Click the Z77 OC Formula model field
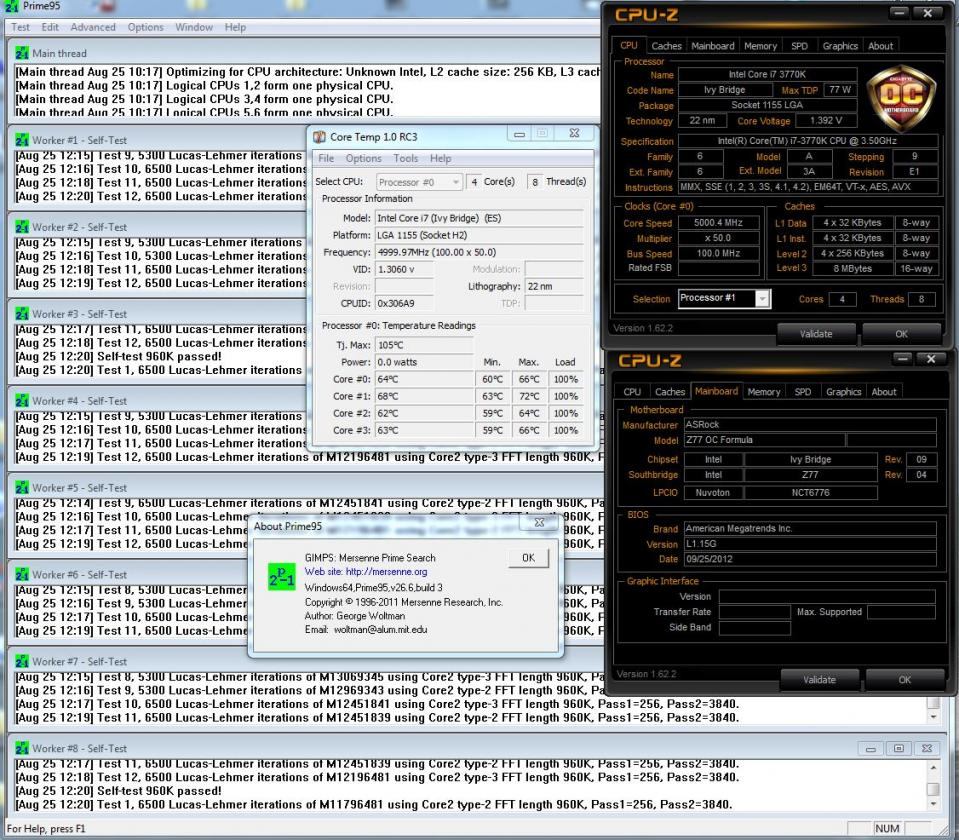Image resolution: width=959 pixels, height=840 pixels. [x=765, y=440]
